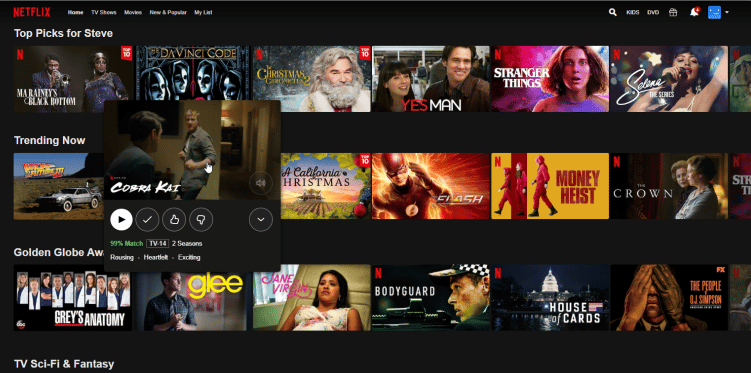Click the Rousing tag

122,258
